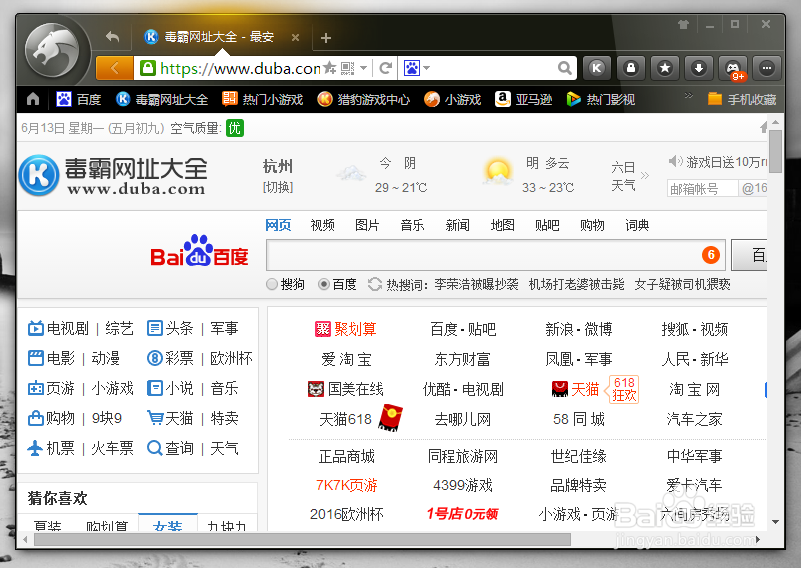Go back with the orange back button
This screenshot has height=568, width=801.
click(x=114, y=68)
